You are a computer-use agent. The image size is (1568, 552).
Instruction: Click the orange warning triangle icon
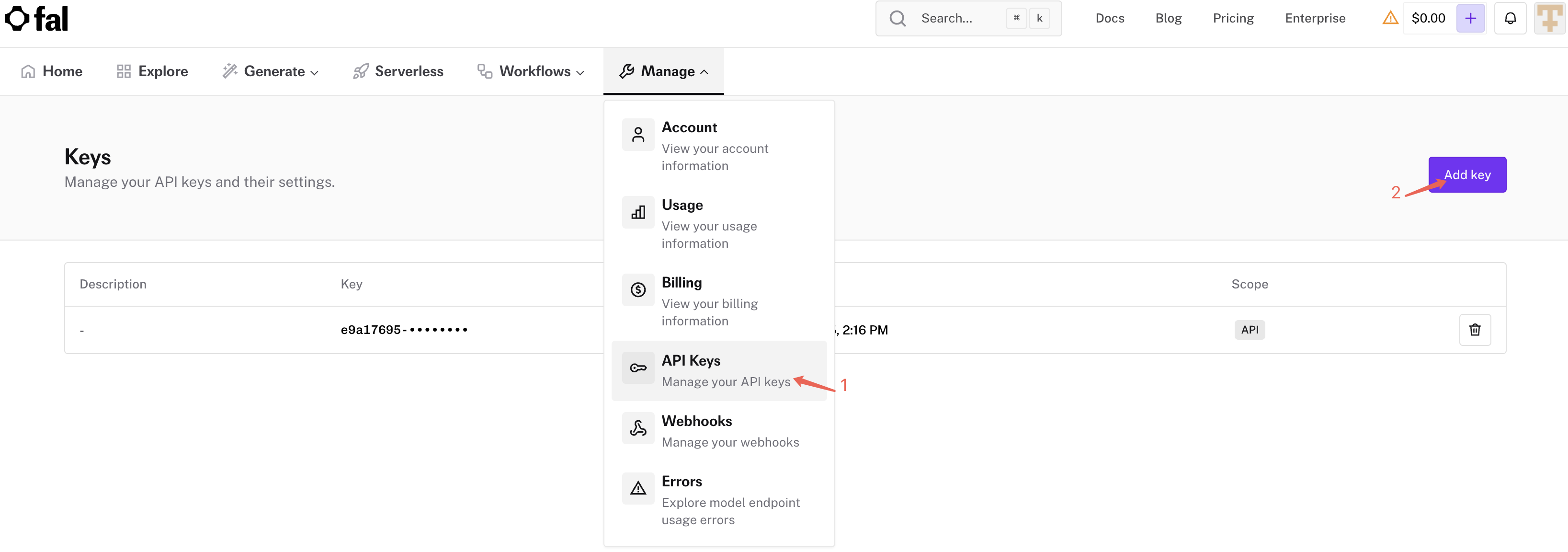1390,18
